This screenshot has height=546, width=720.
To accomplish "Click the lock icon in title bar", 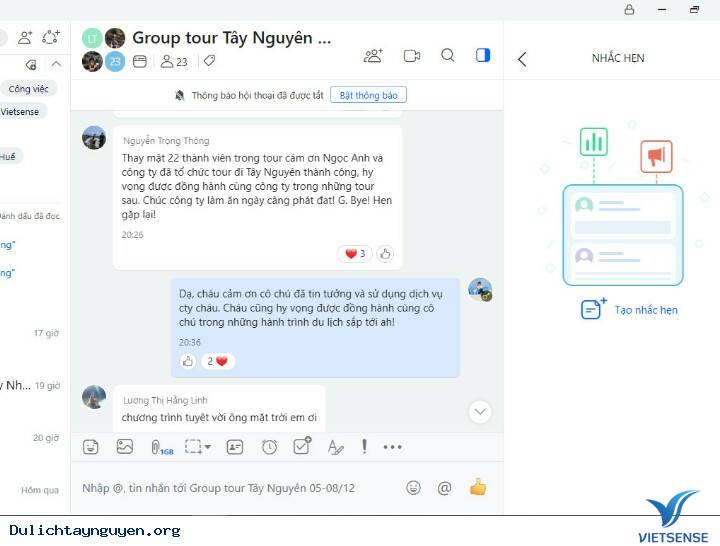I will (x=629, y=9).
